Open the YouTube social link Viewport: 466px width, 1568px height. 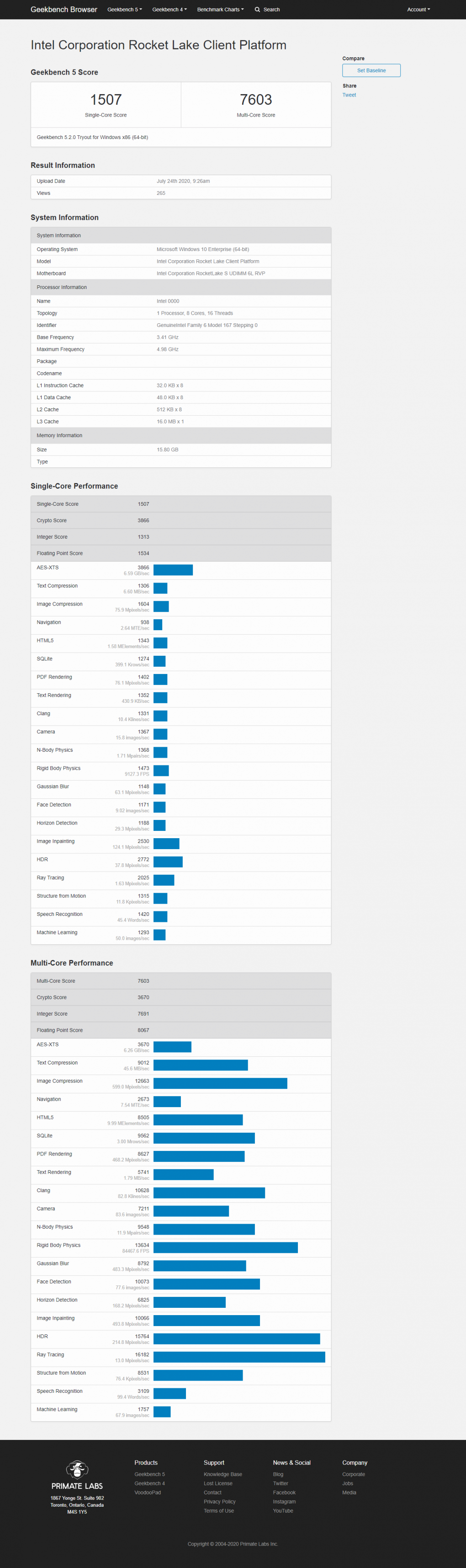tap(283, 1511)
